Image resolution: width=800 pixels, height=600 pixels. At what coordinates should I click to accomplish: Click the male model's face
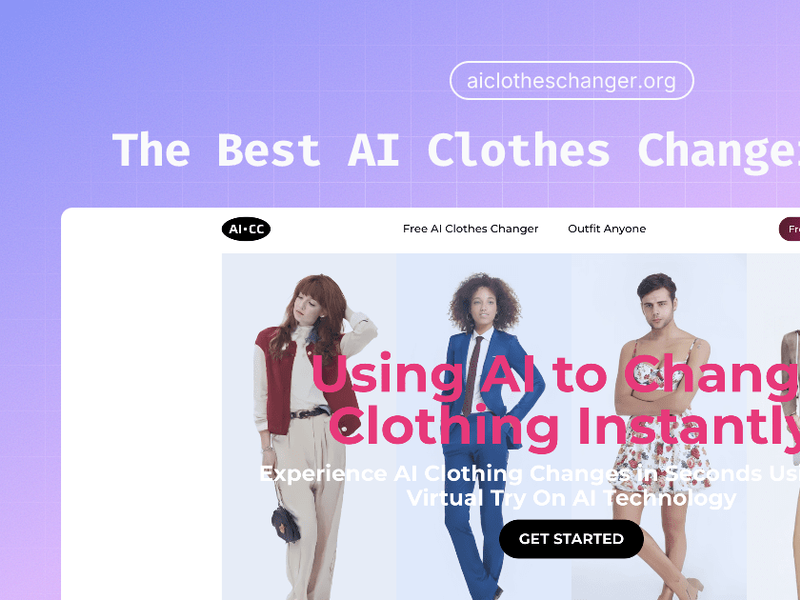tap(657, 309)
